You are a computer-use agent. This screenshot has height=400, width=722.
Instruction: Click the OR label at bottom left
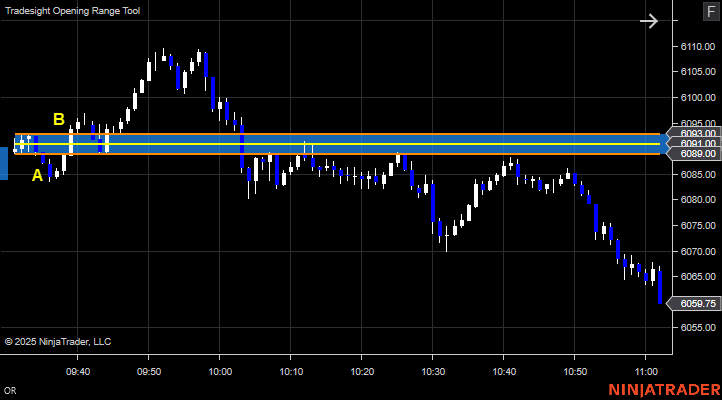pos(10,391)
